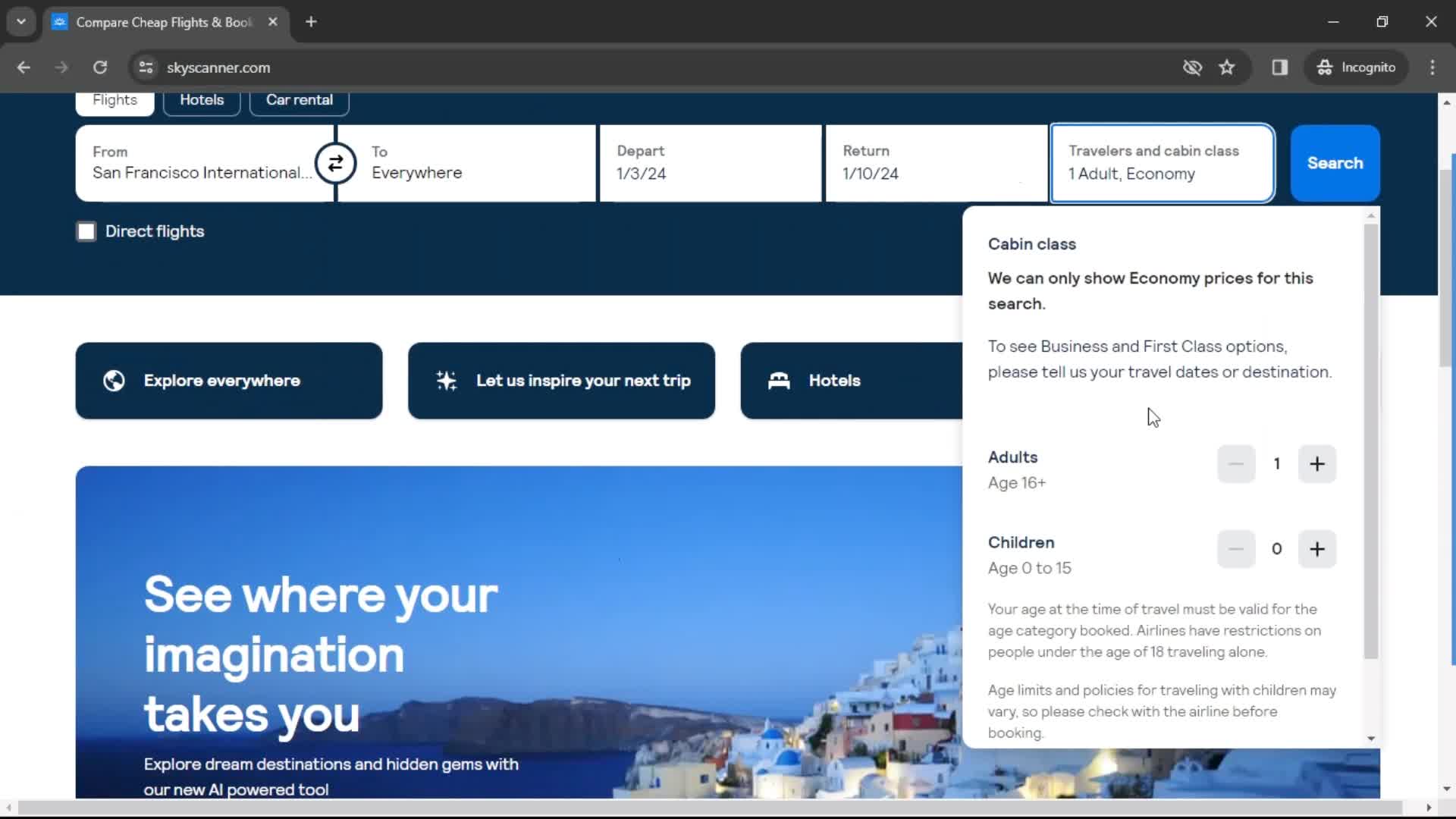1456x819 pixels.
Task: Drag the popup scrollbar downward
Action: pyautogui.click(x=1371, y=739)
